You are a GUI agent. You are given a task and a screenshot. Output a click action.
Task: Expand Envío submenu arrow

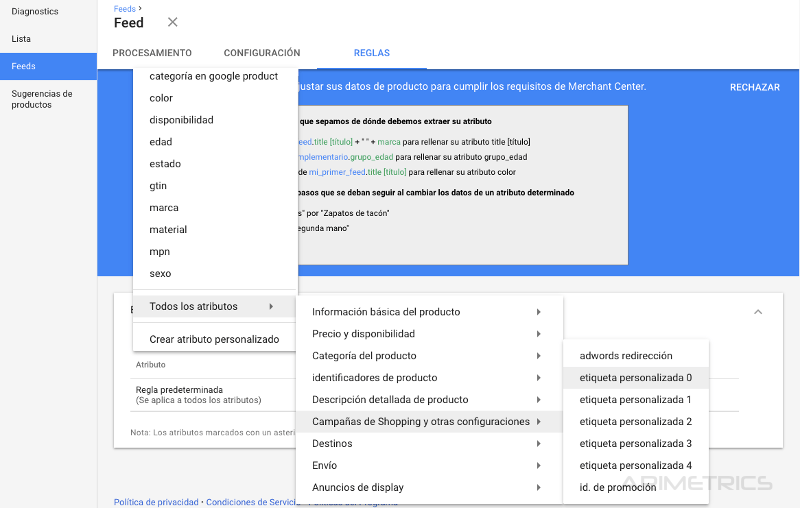tap(538, 465)
